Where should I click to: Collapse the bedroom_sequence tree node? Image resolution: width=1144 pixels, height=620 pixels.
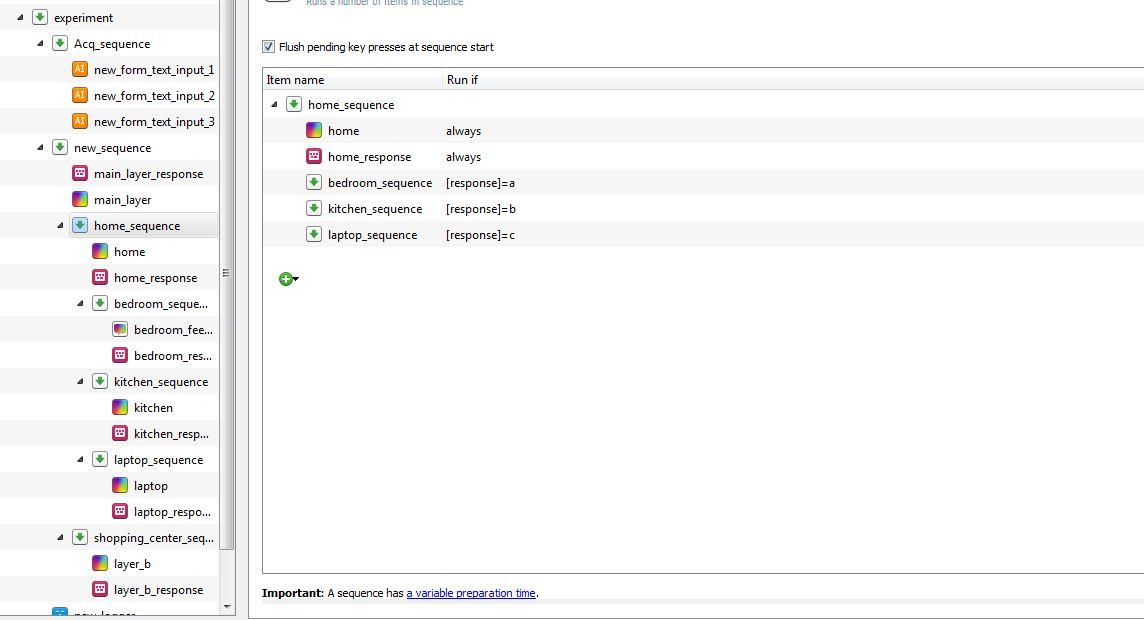coord(80,303)
